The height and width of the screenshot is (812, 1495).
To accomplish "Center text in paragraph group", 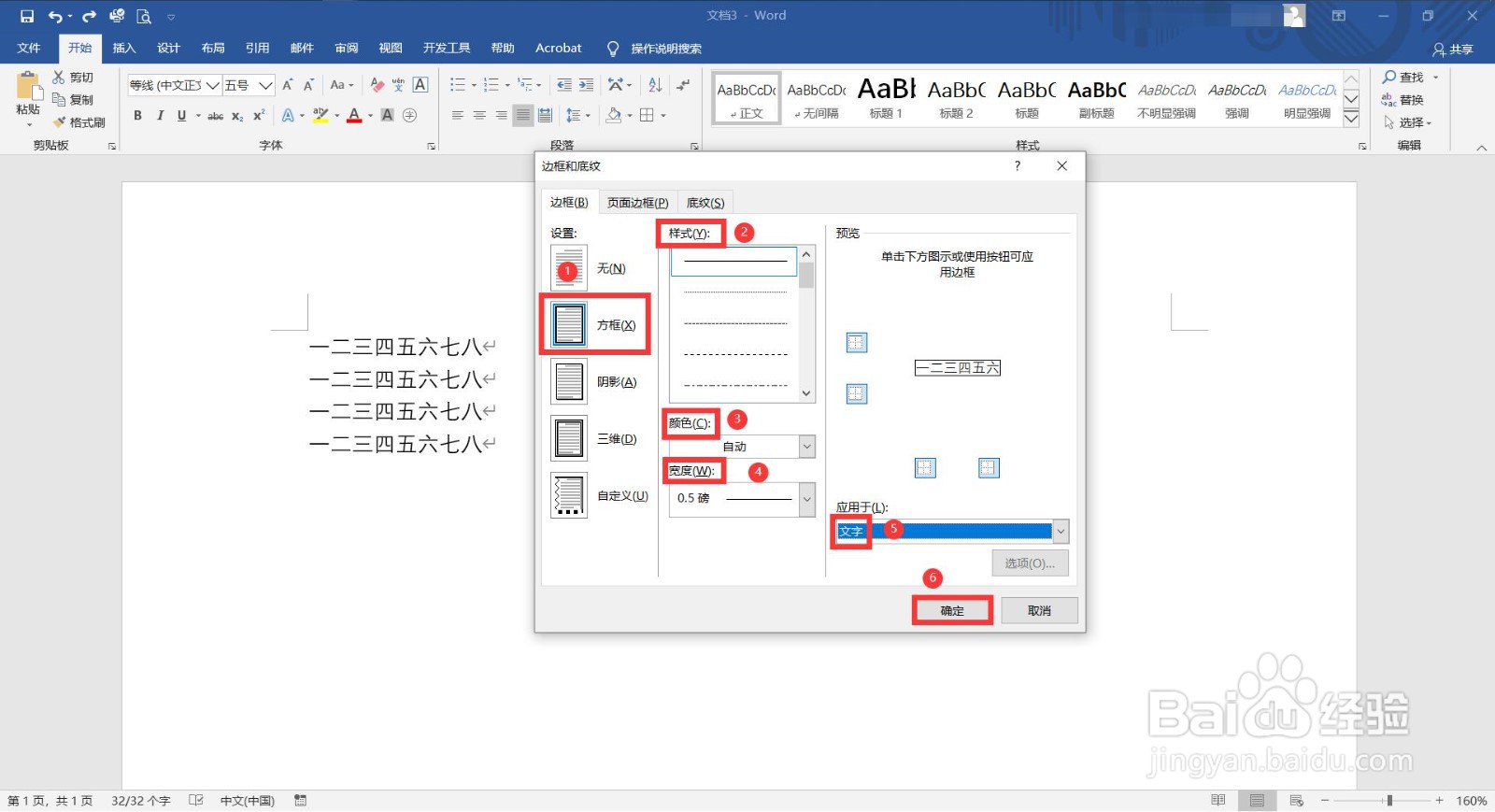I will (479, 116).
